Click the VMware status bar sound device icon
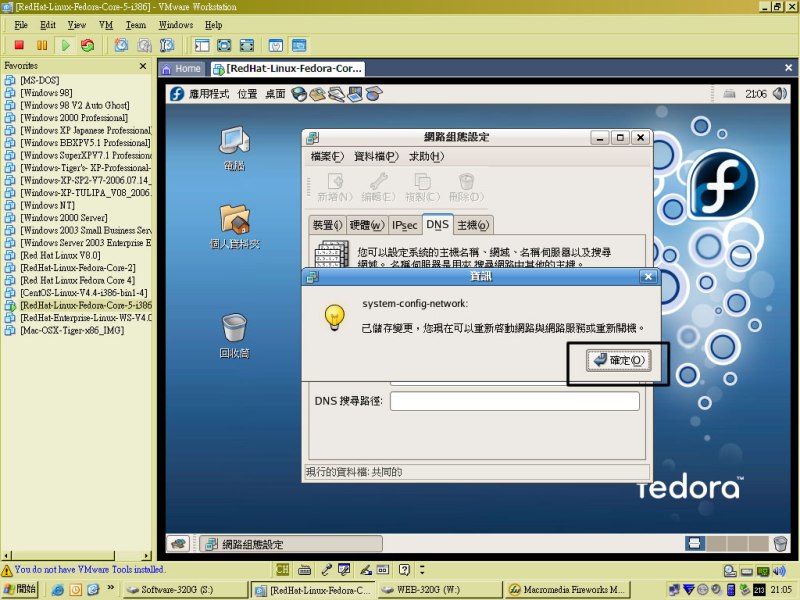This screenshot has height=600, width=800. (x=779, y=571)
